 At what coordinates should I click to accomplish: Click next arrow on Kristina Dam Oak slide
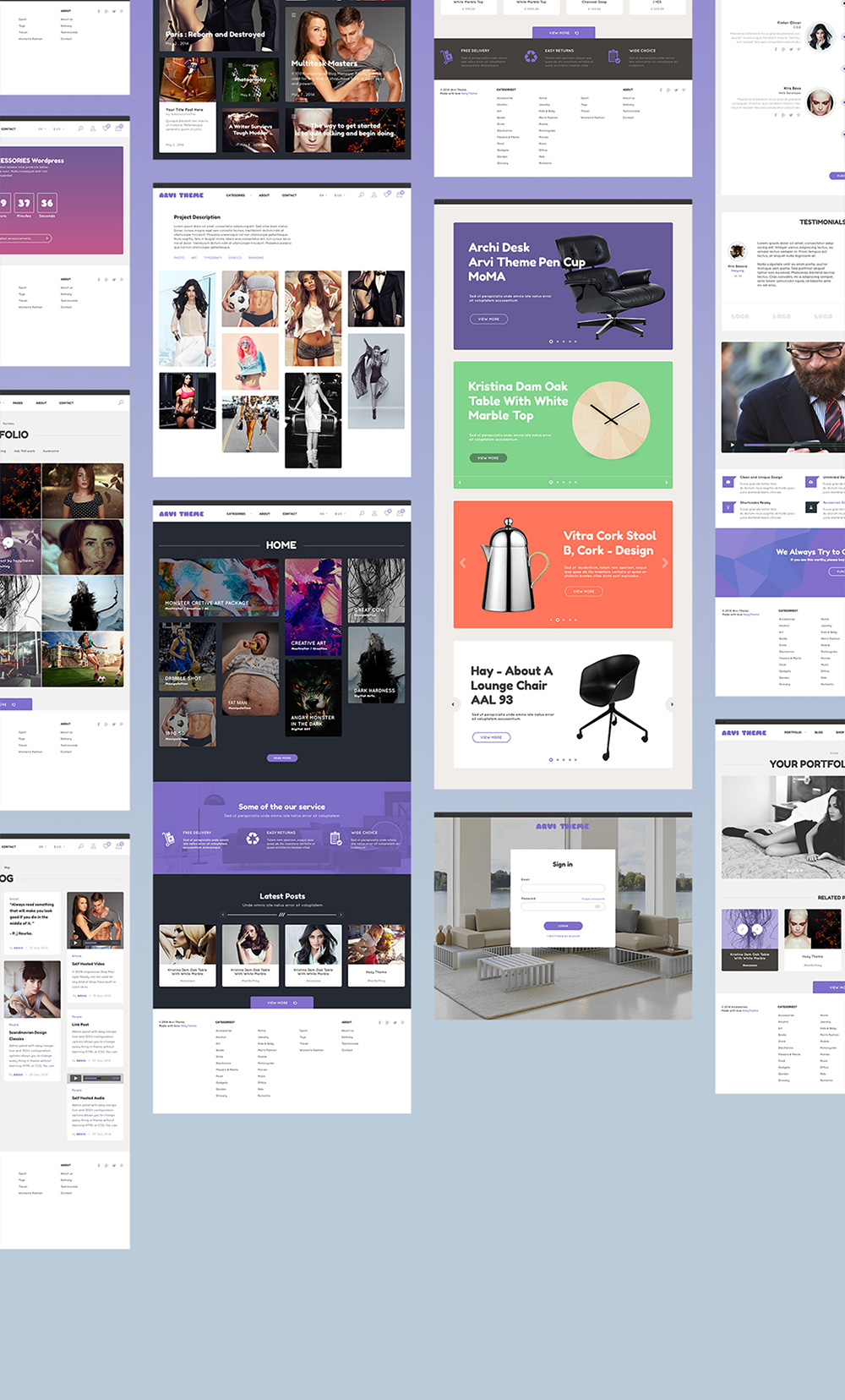tap(667, 483)
